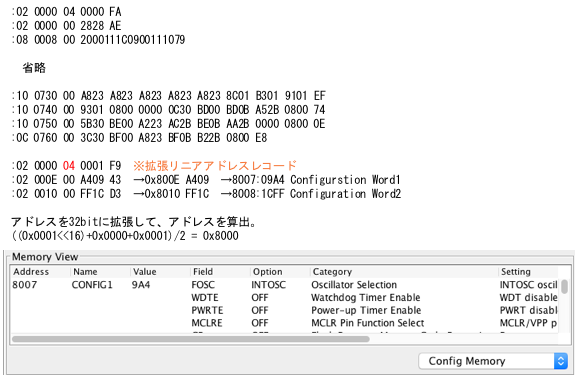Select the Oscillator Selection category cell

pos(354,285)
